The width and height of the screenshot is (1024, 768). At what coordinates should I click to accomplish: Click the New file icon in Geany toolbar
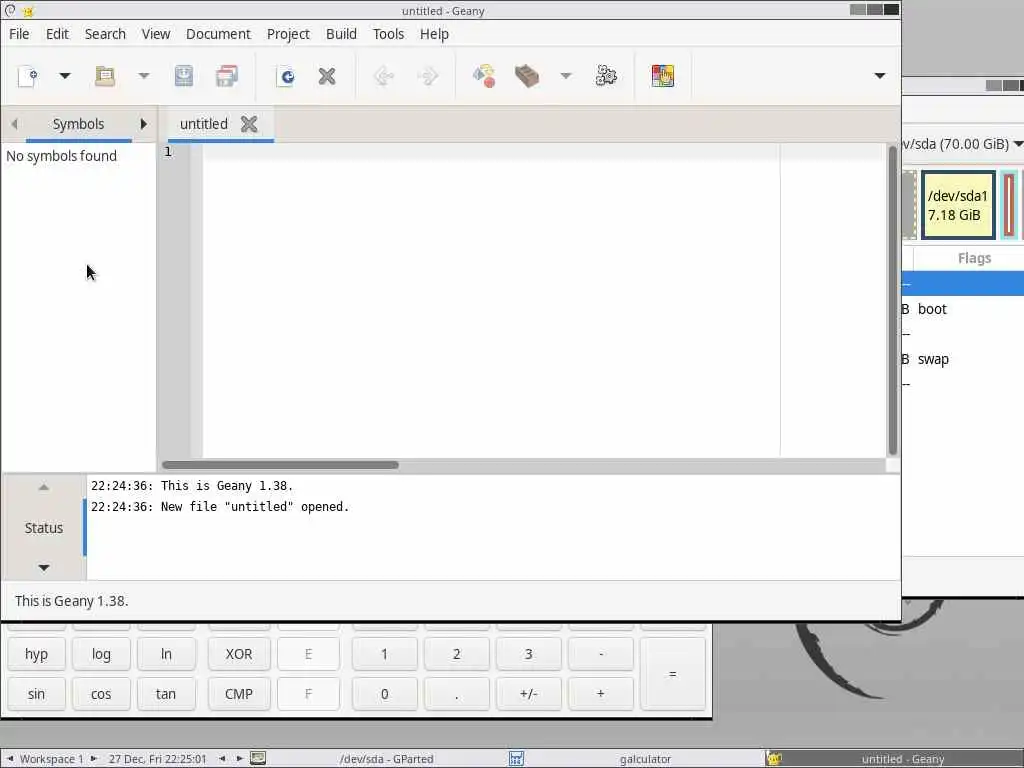coord(27,76)
